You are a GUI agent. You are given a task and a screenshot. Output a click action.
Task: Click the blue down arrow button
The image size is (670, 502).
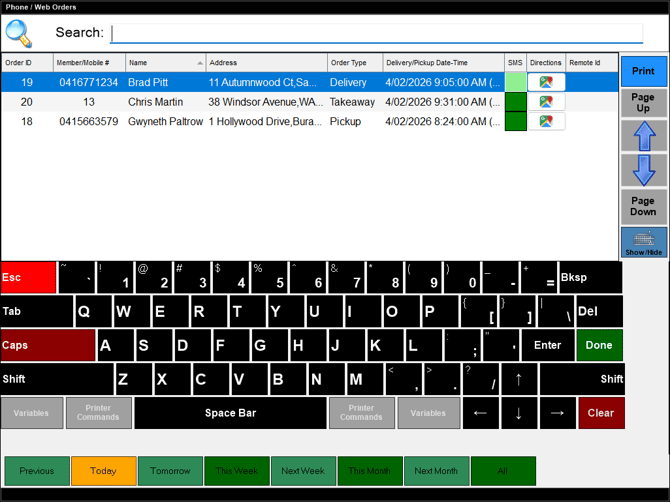[x=644, y=170]
